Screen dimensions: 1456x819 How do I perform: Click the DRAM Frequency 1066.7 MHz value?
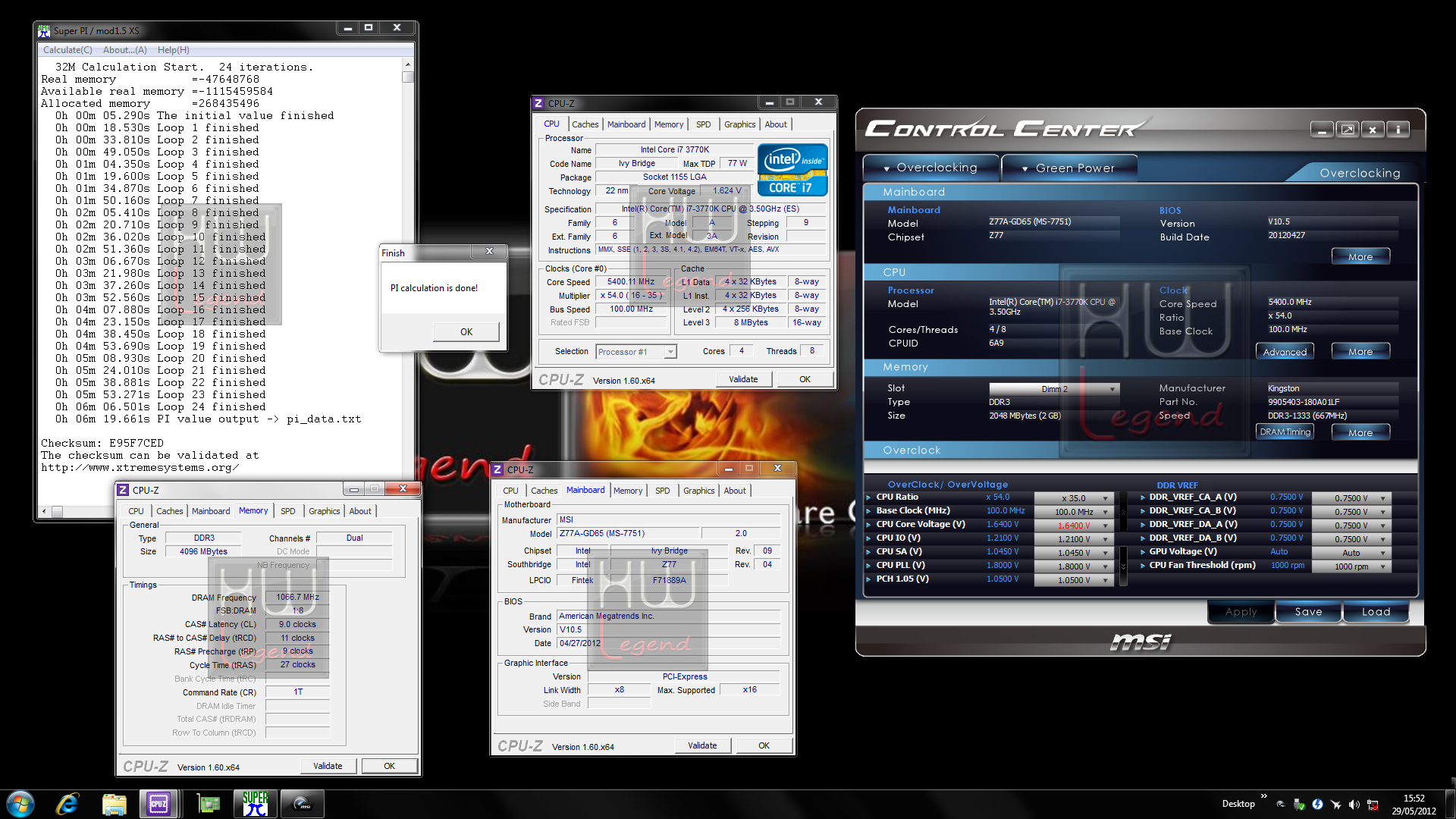[297, 598]
